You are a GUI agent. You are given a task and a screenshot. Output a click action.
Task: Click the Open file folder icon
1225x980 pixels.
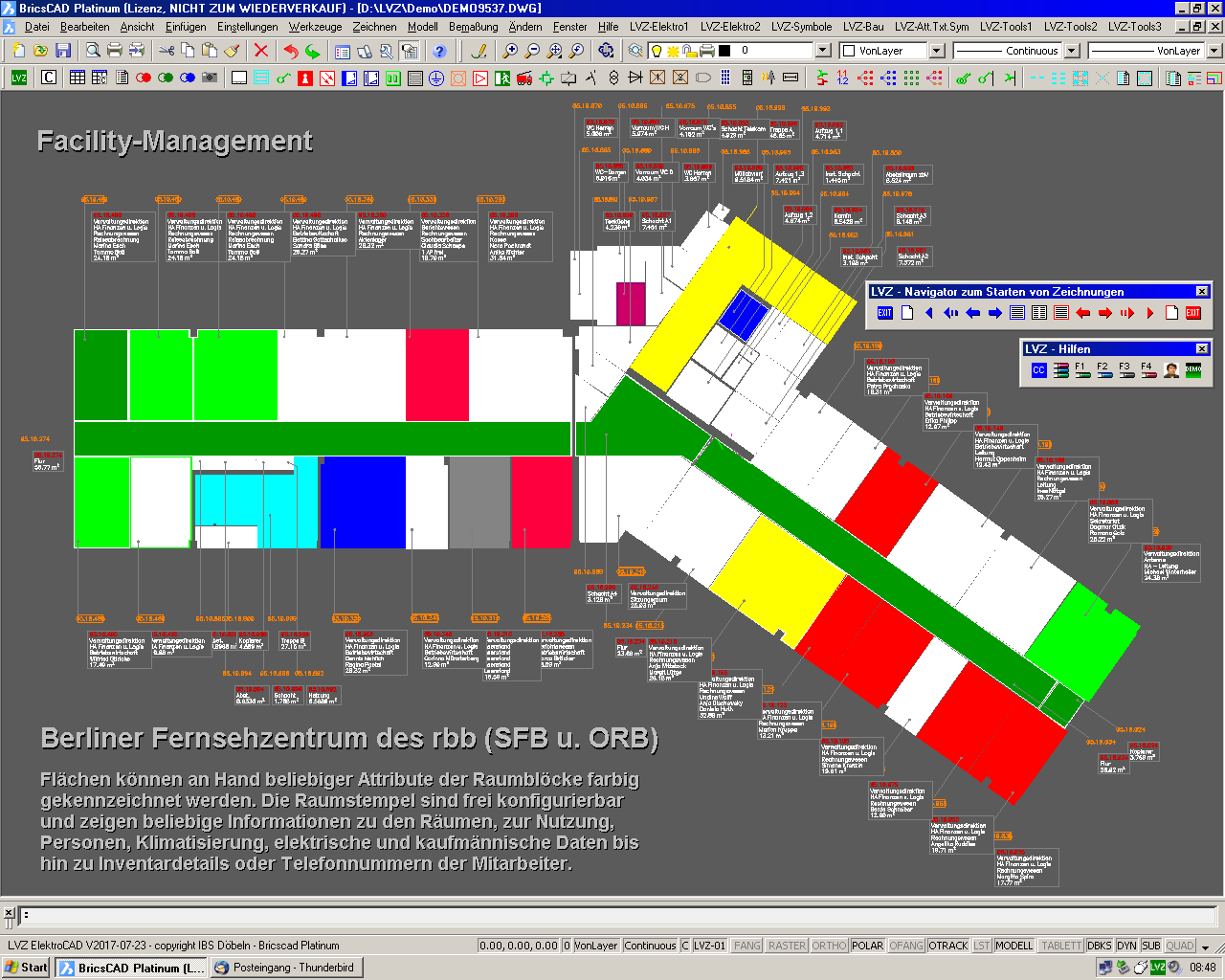[41, 50]
